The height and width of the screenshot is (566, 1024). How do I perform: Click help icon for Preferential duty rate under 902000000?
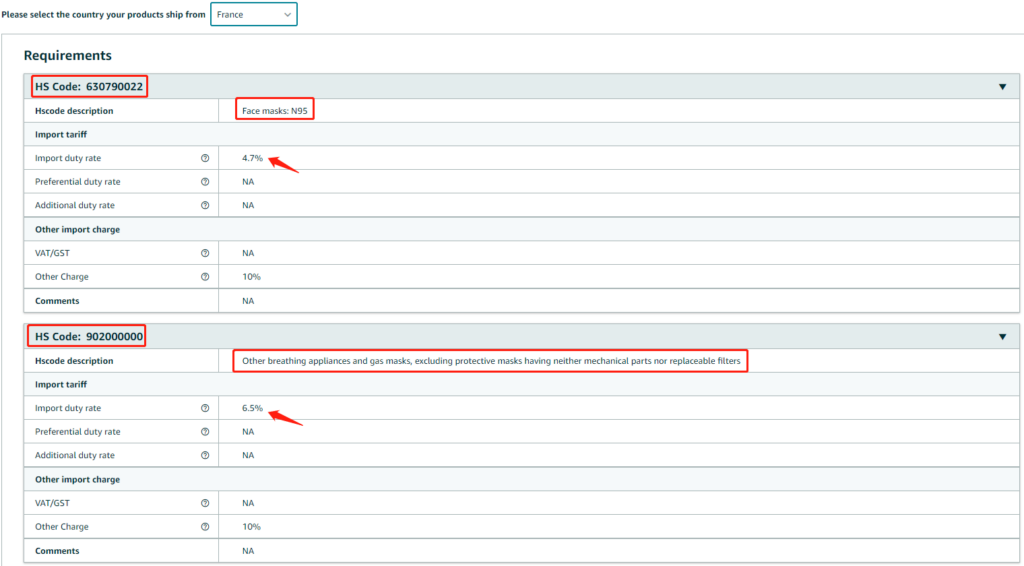(x=205, y=432)
